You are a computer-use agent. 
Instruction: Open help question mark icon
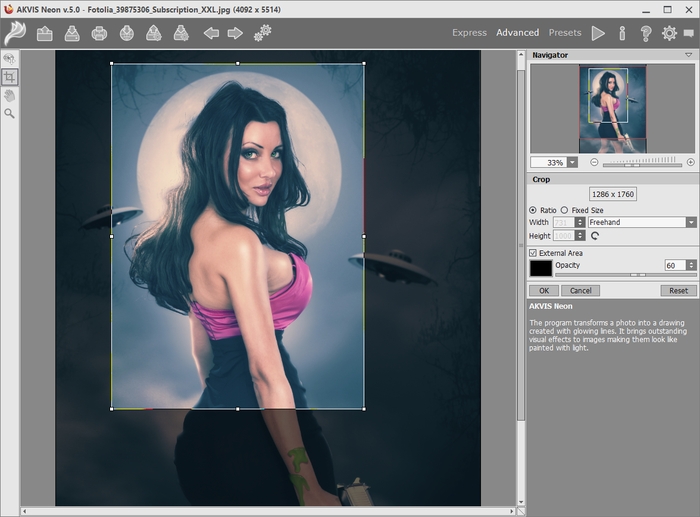(646, 33)
